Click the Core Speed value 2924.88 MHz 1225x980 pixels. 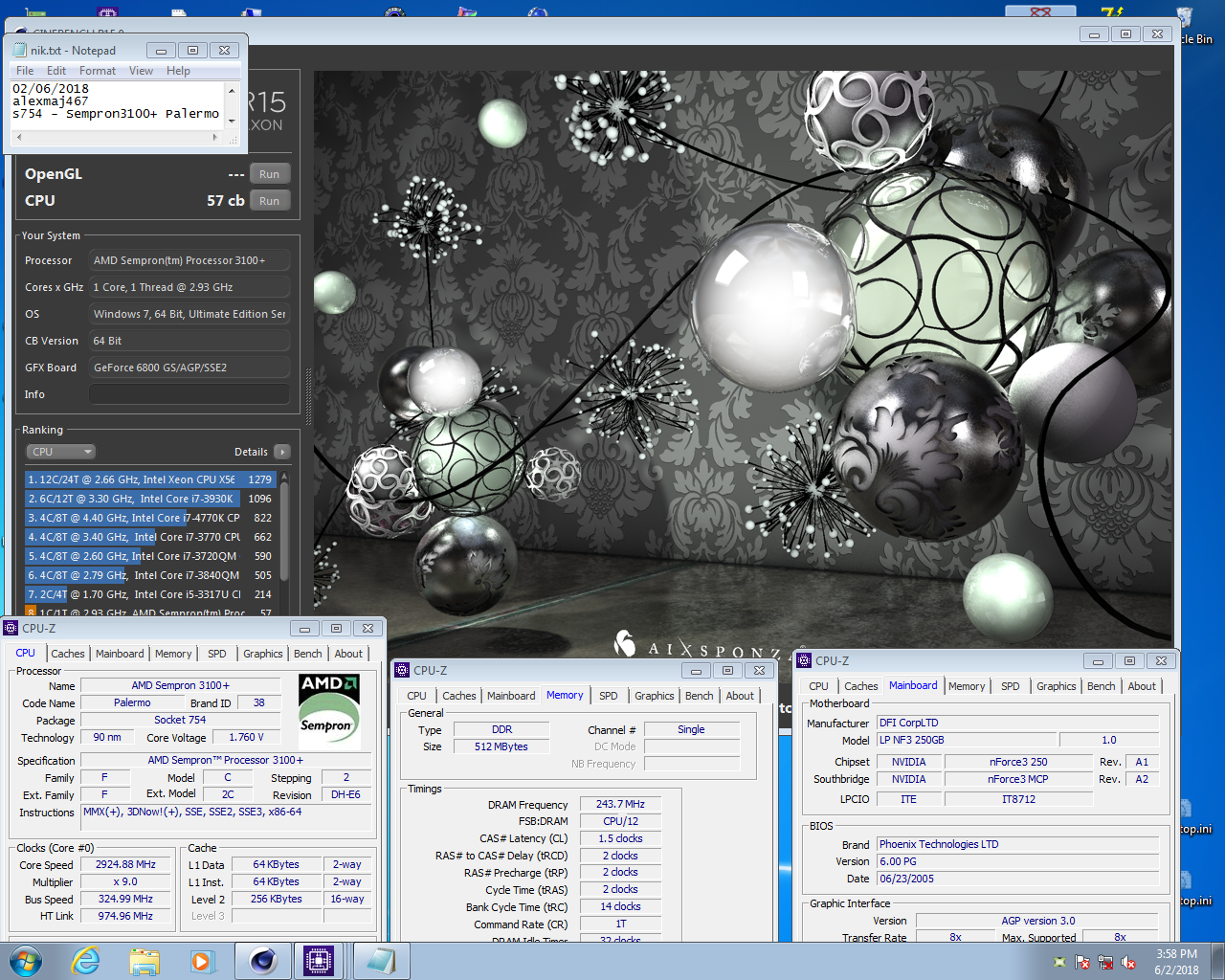(125, 864)
